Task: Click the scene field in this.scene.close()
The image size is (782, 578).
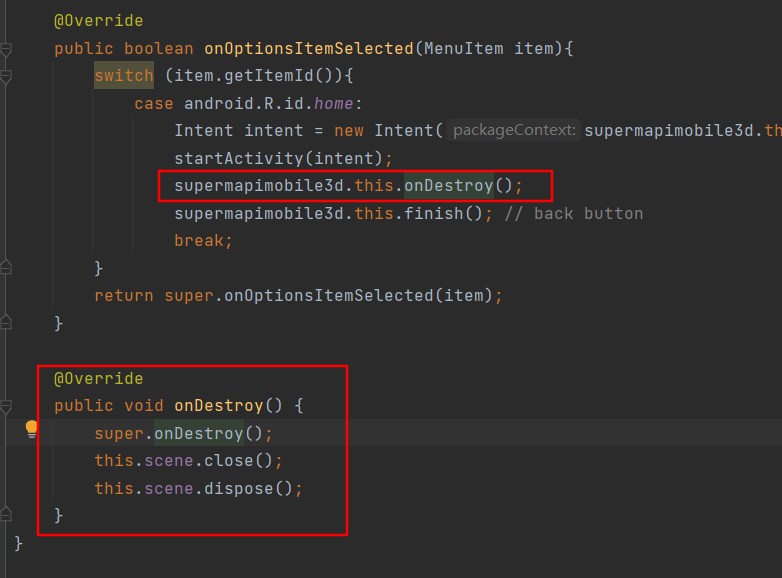Action: [169, 460]
